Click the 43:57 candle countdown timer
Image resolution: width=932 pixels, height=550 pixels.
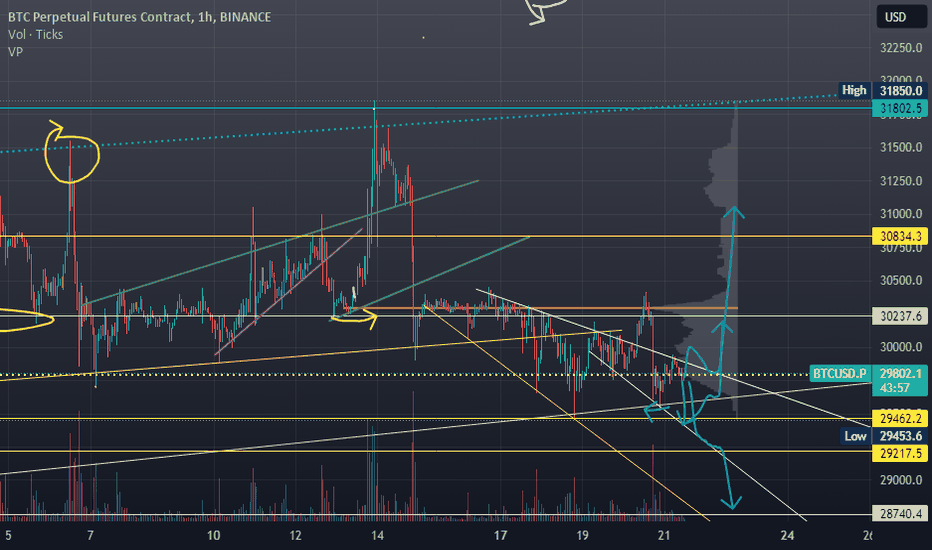pos(895,388)
